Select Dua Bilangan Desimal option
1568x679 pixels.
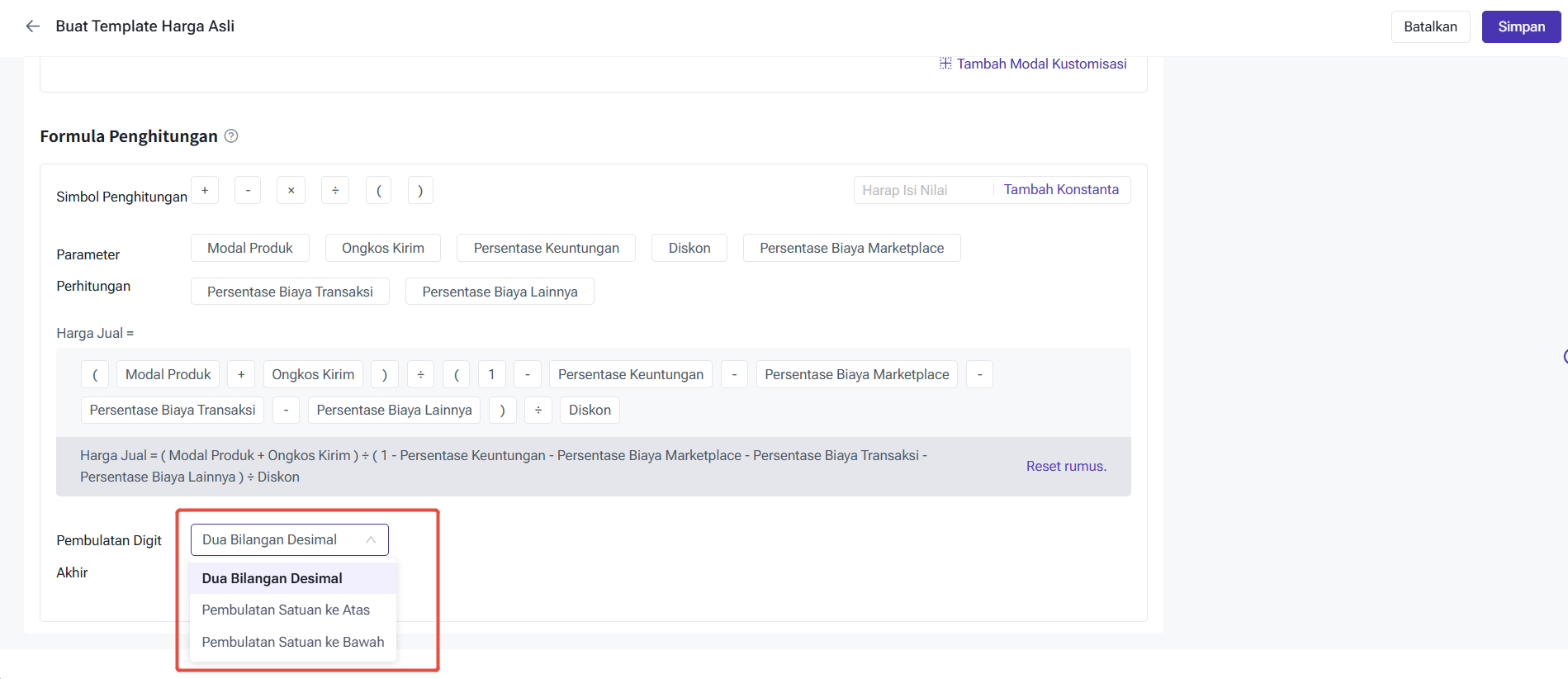(272, 578)
